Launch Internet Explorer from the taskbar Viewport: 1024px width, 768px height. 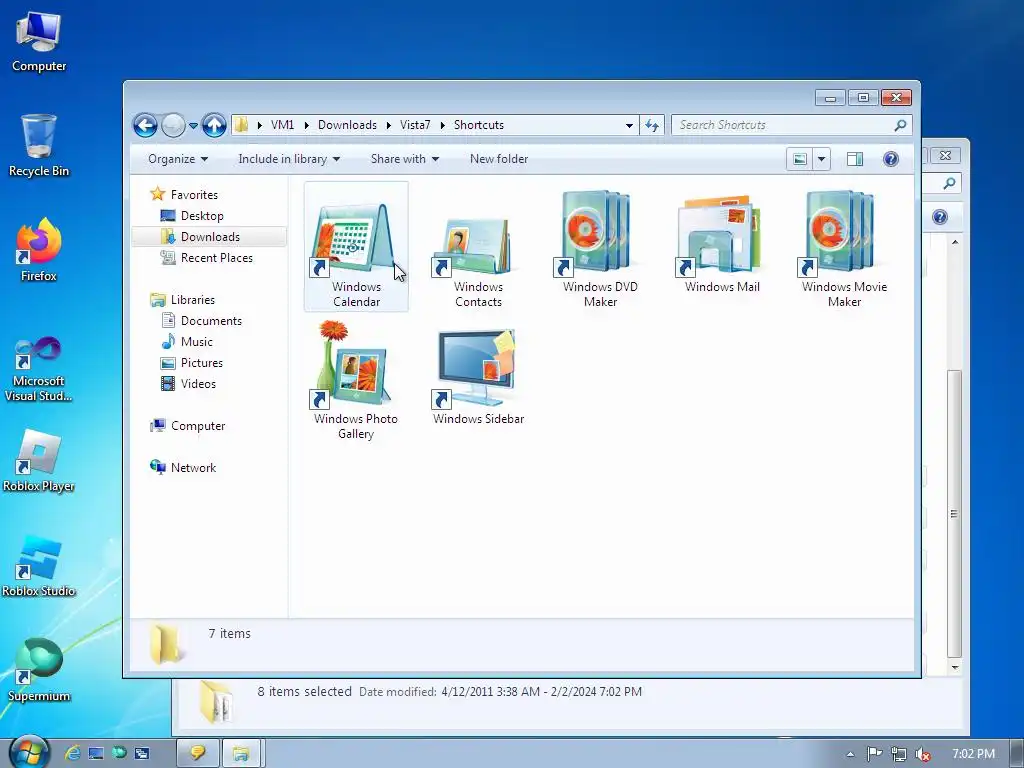(72, 753)
